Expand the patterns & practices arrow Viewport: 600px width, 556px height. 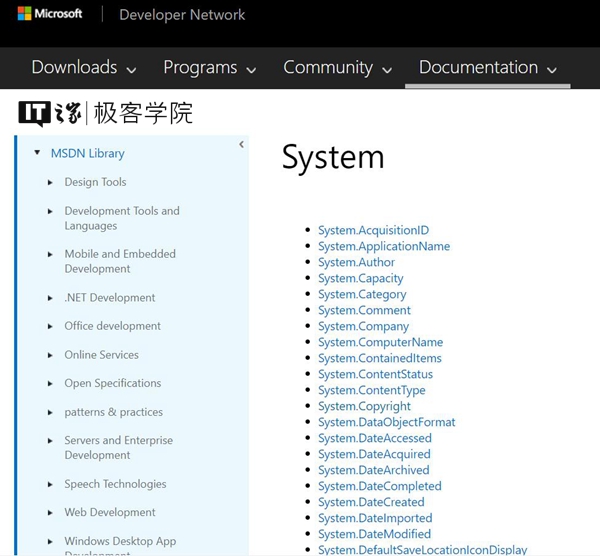(x=50, y=413)
